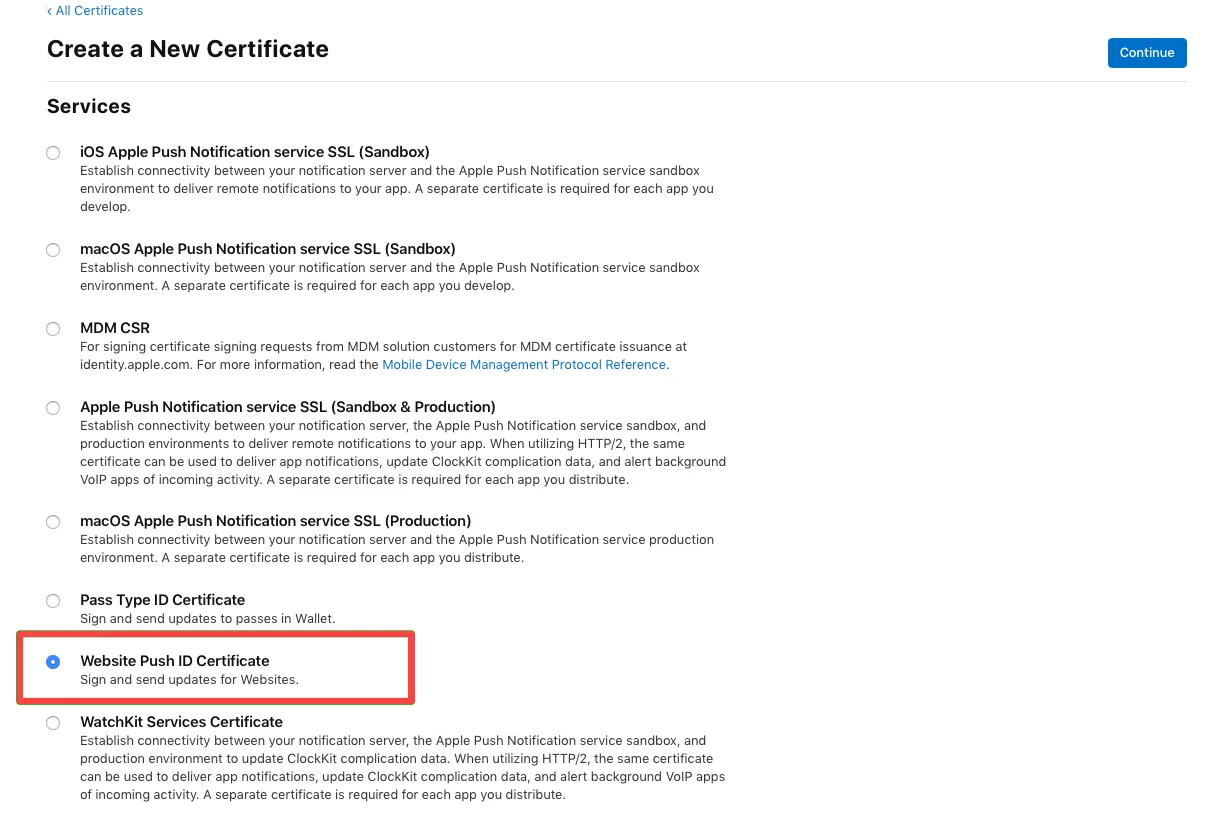Select Apple Push Notification service SSL (Sandbox & Production)

(x=53, y=407)
